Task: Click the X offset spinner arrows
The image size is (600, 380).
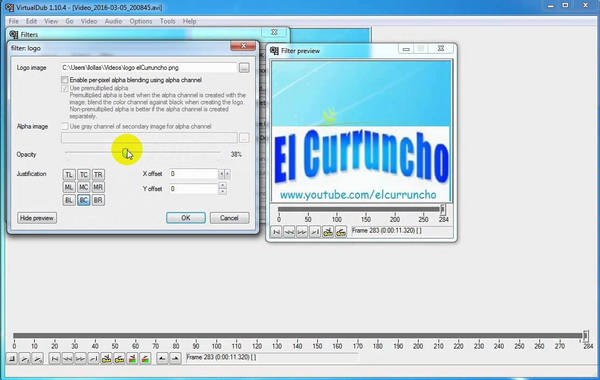Action: coord(224,174)
